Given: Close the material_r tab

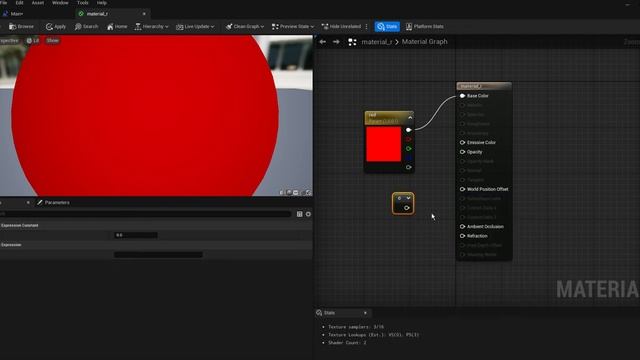Looking at the screenshot, I should (x=144, y=14).
